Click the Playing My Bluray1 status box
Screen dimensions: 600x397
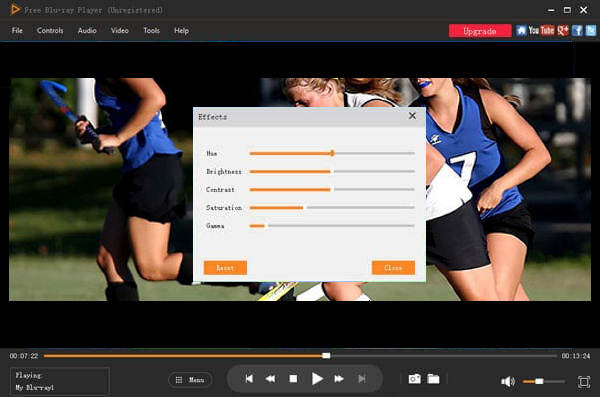pyautogui.click(x=60, y=381)
